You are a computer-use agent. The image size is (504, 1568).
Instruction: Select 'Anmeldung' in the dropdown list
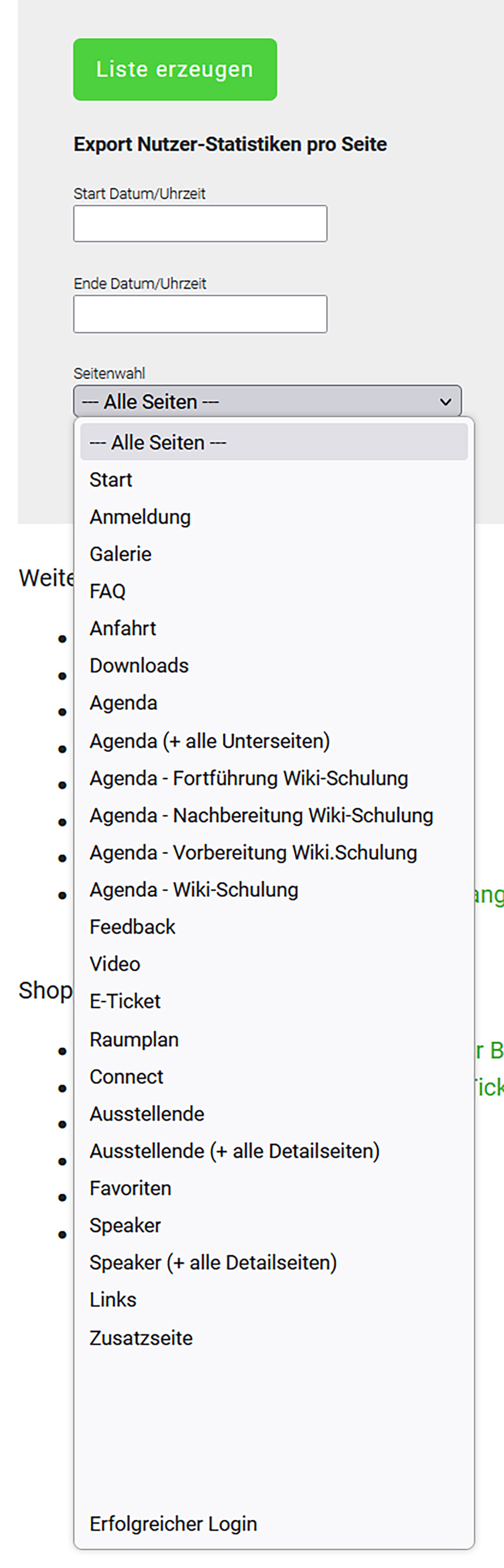140,517
